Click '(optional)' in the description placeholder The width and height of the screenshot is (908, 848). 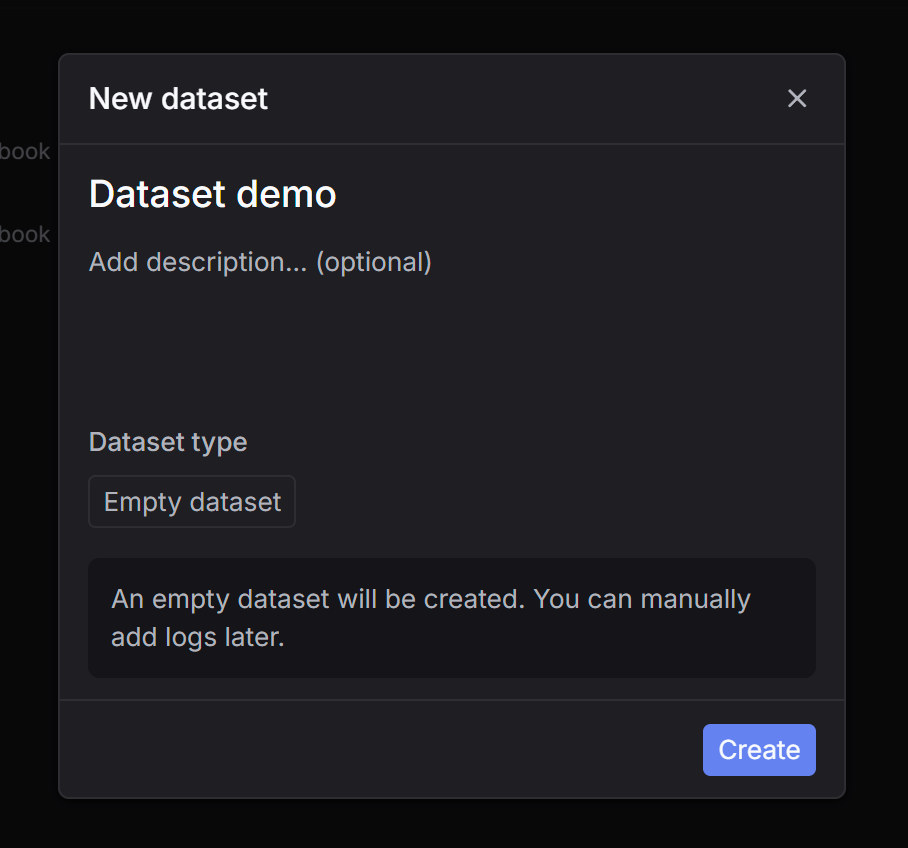[374, 262]
